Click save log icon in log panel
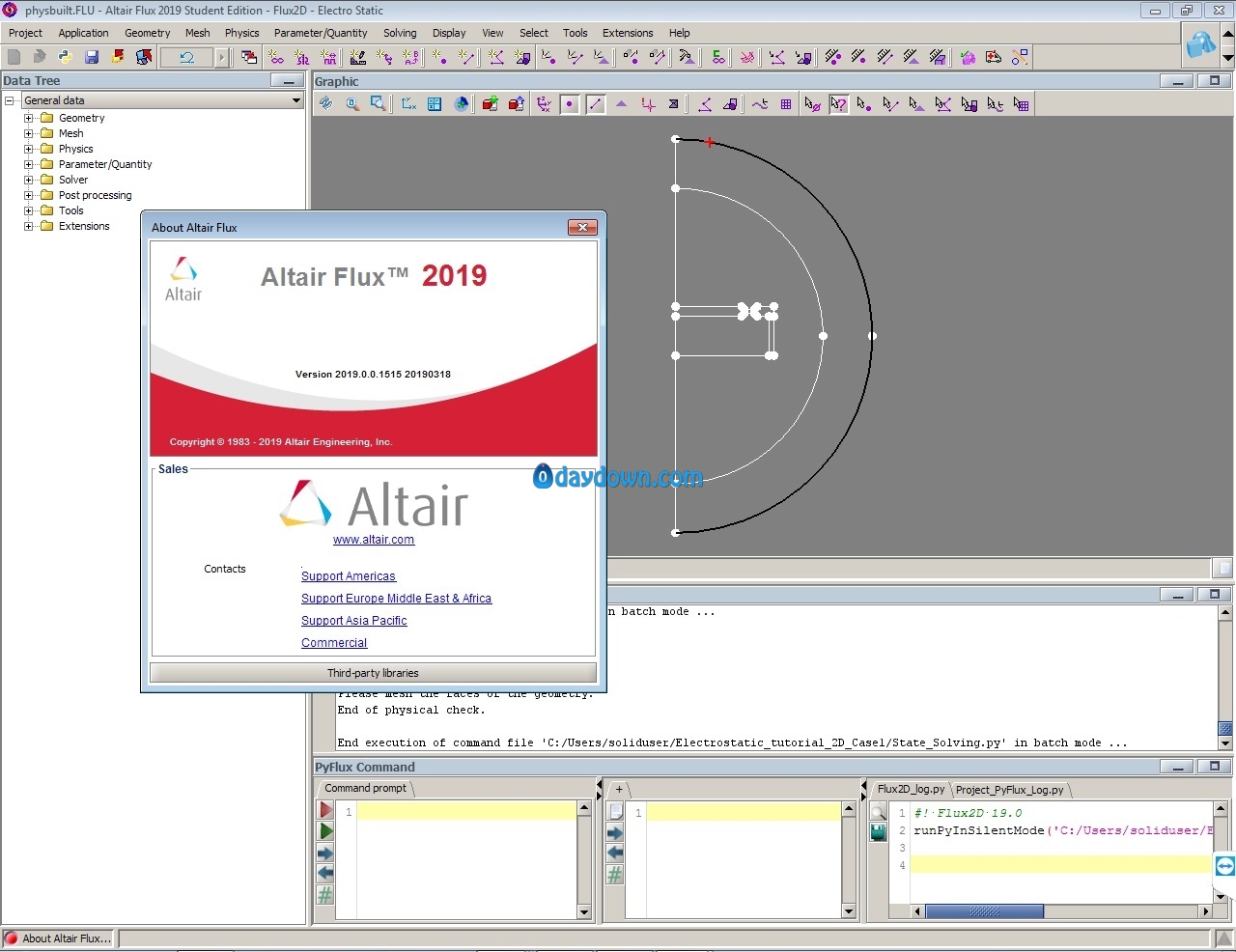This screenshot has height=952, width=1236. [878, 832]
